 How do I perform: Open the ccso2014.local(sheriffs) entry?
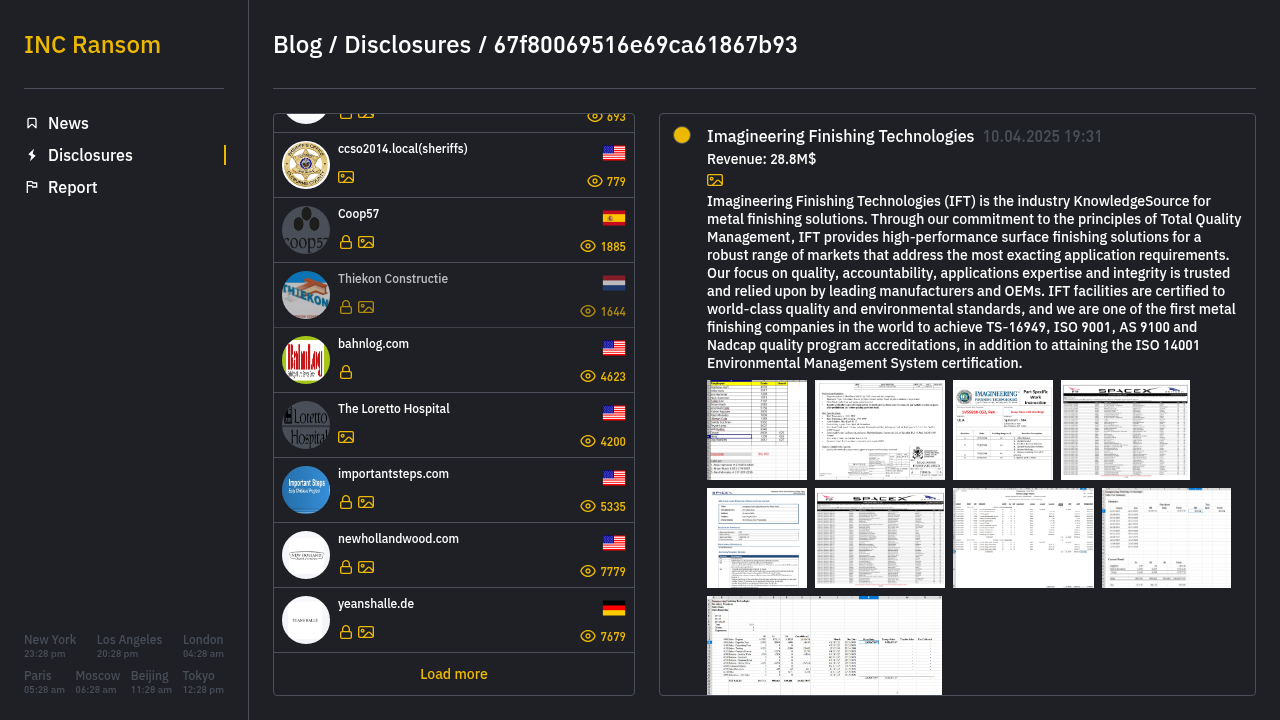pos(454,165)
